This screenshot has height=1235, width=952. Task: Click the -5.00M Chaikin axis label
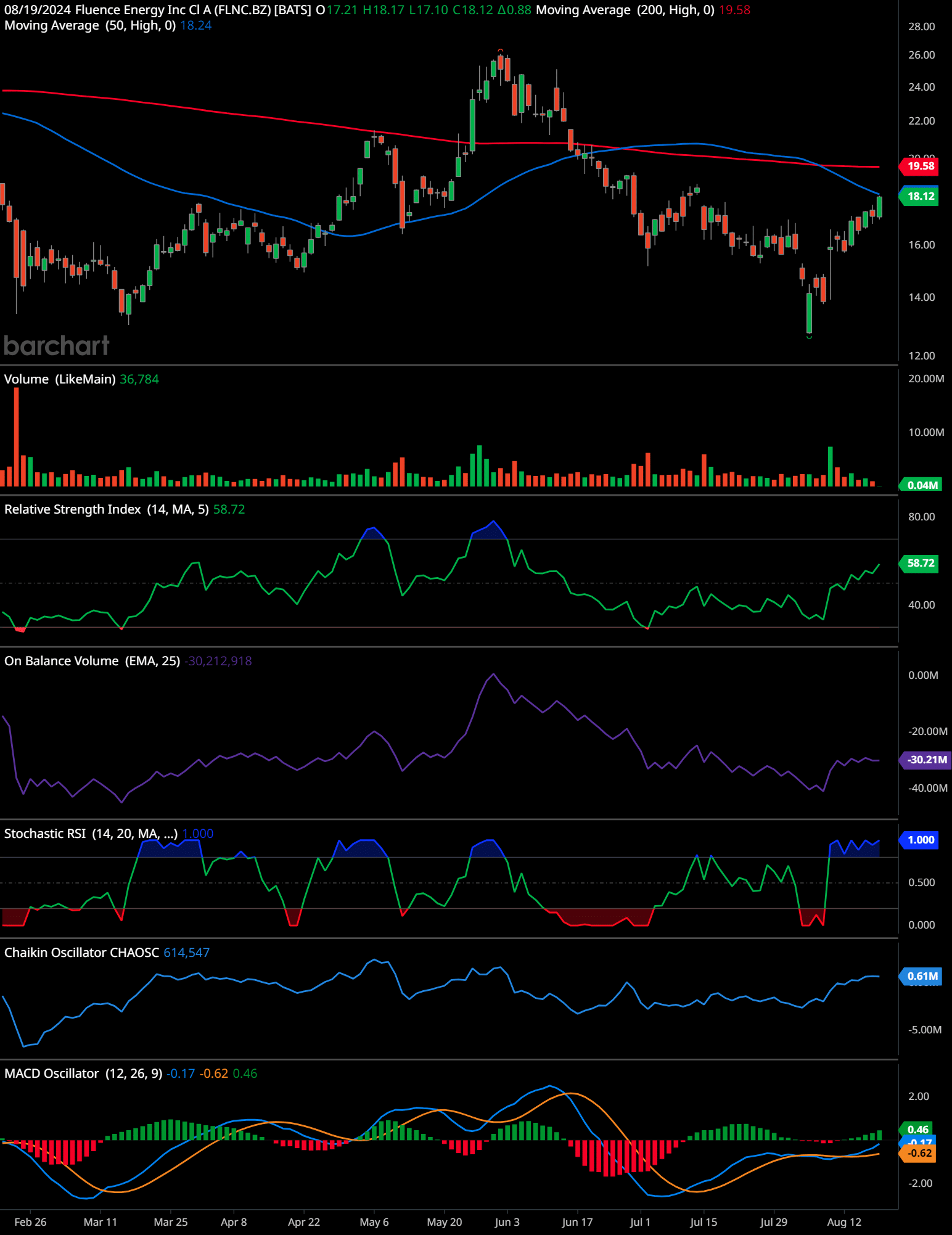pyautogui.click(x=925, y=1030)
